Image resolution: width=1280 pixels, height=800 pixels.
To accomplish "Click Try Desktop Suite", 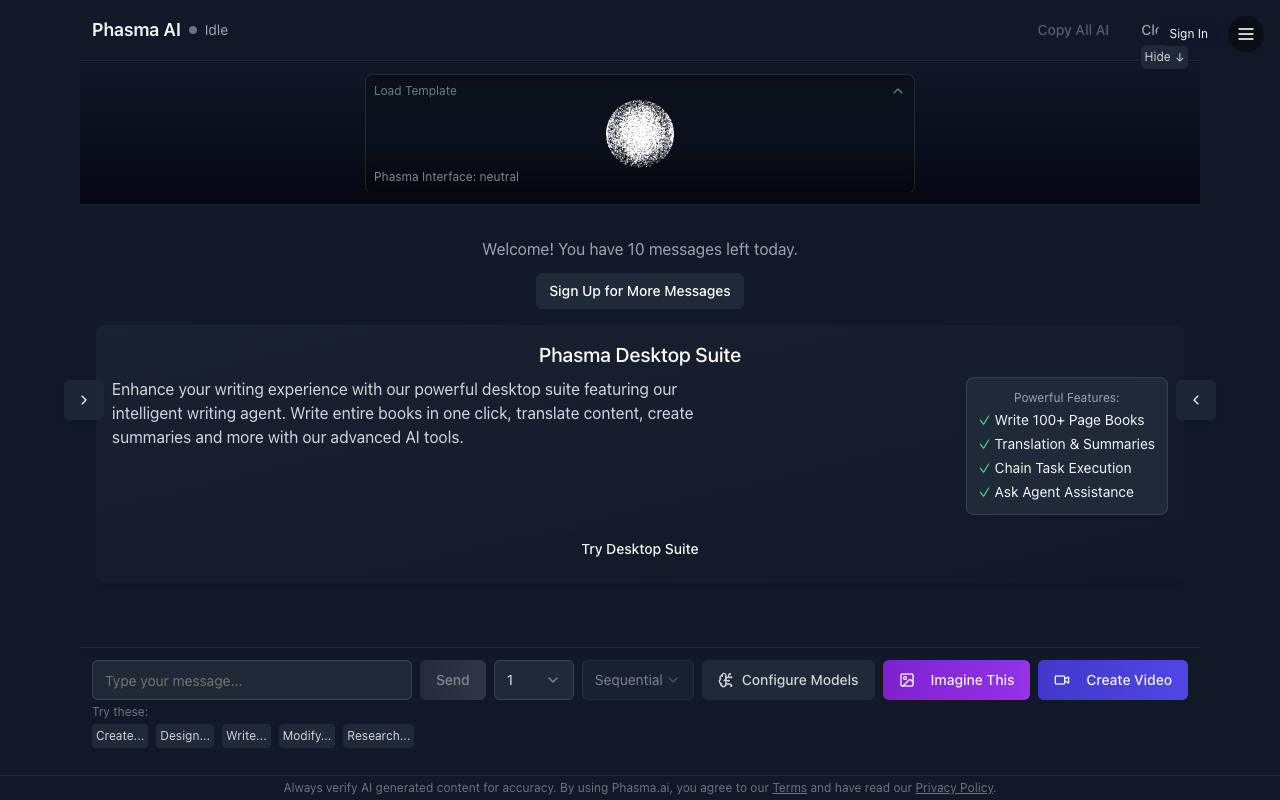I will click(639, 549).
